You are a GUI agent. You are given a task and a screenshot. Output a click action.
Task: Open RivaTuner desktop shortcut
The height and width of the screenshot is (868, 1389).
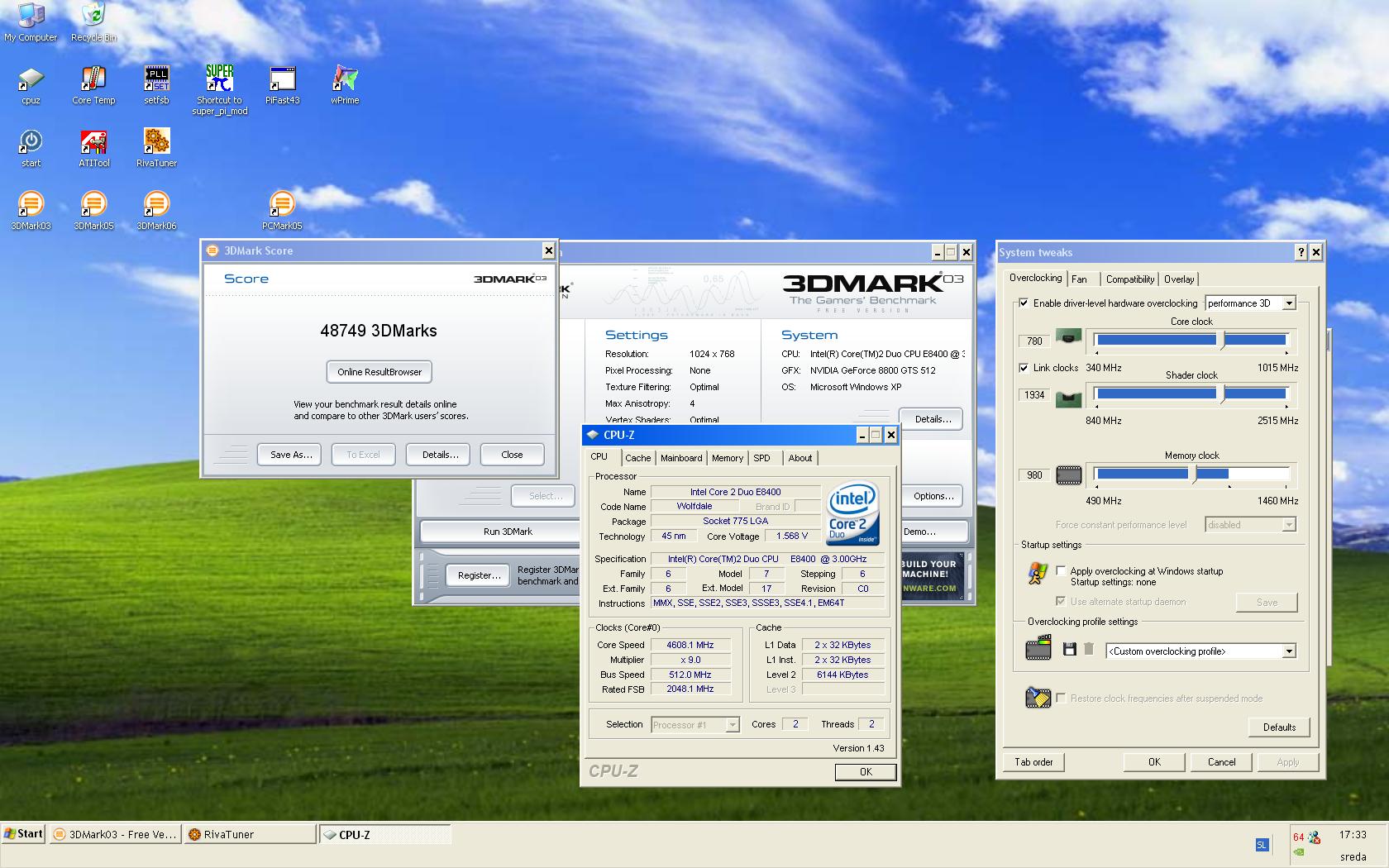[156, 149]
